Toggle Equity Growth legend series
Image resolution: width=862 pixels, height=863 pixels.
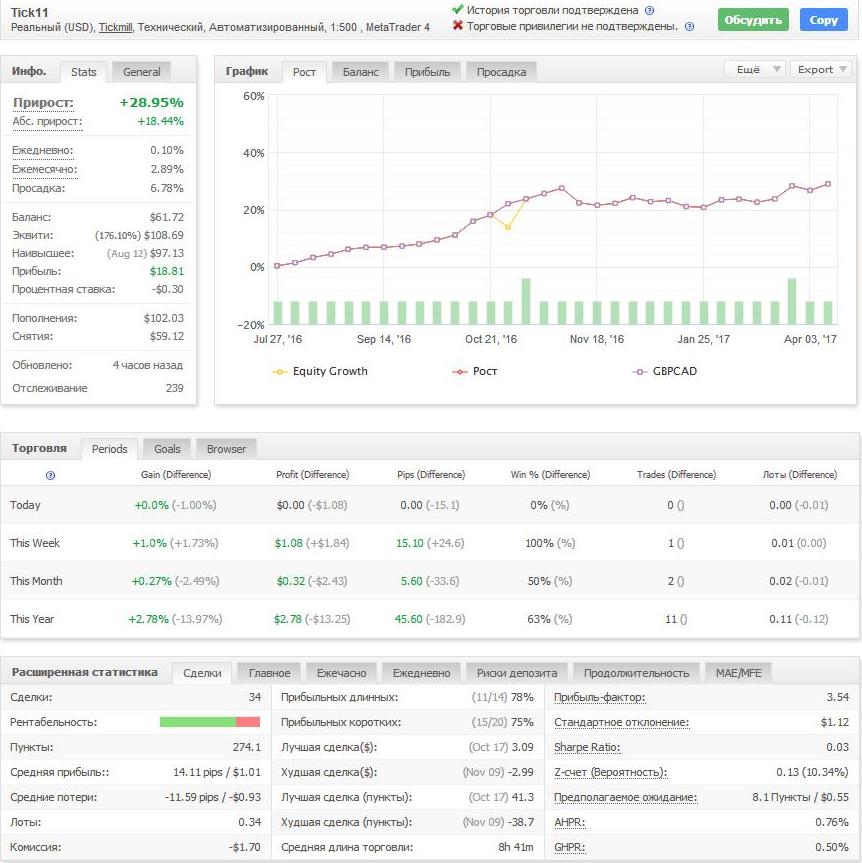tap(320, 372)
